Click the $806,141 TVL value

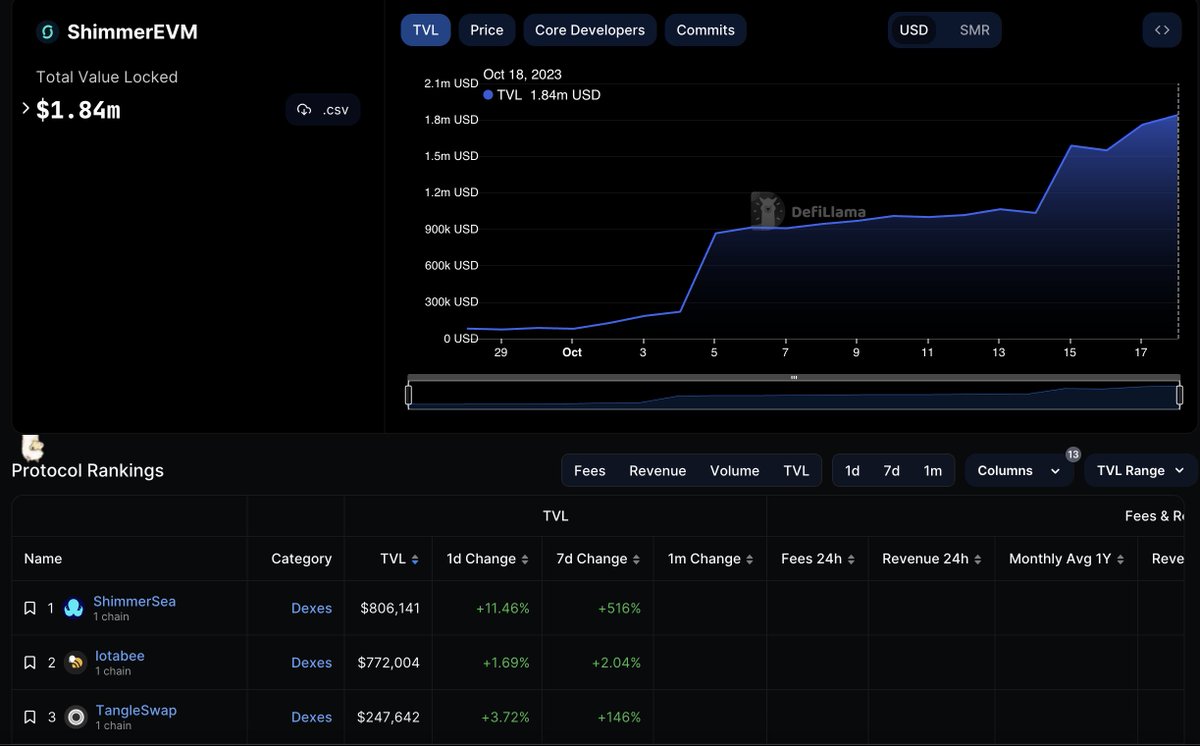coord(390,608)
